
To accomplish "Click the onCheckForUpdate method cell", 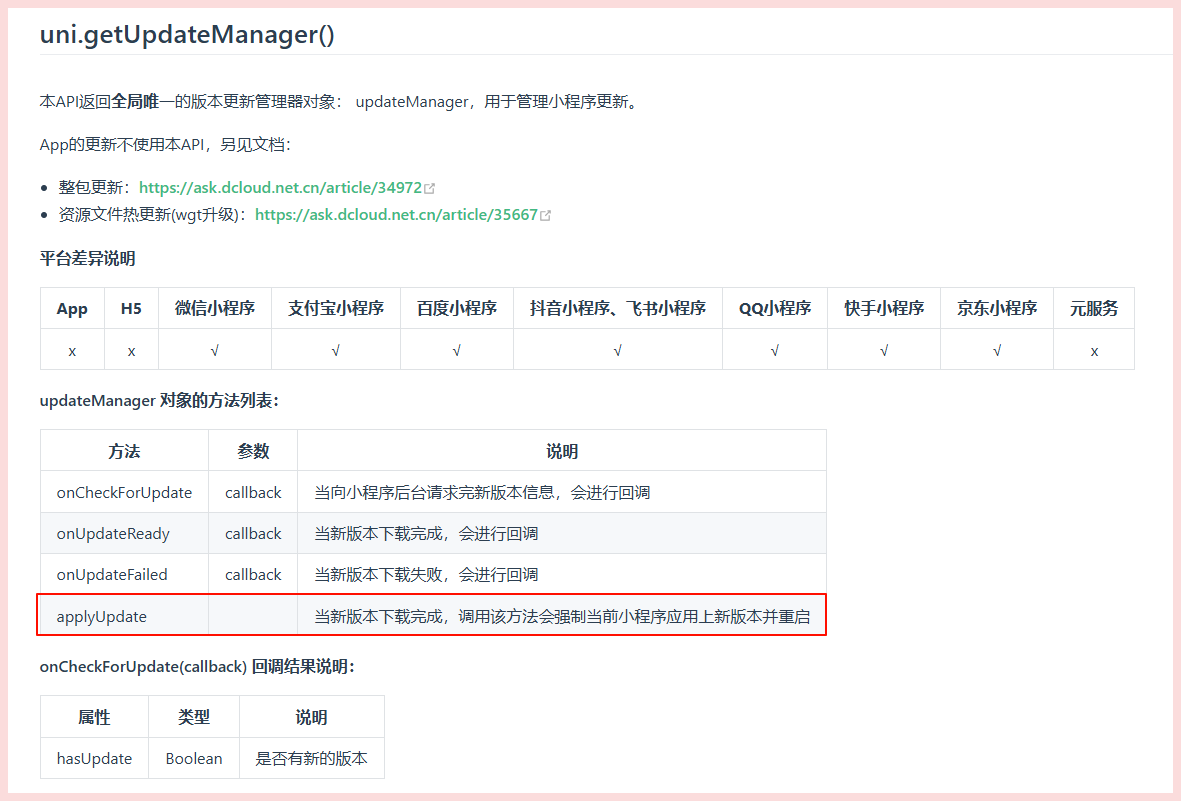I will click(124, 492).
